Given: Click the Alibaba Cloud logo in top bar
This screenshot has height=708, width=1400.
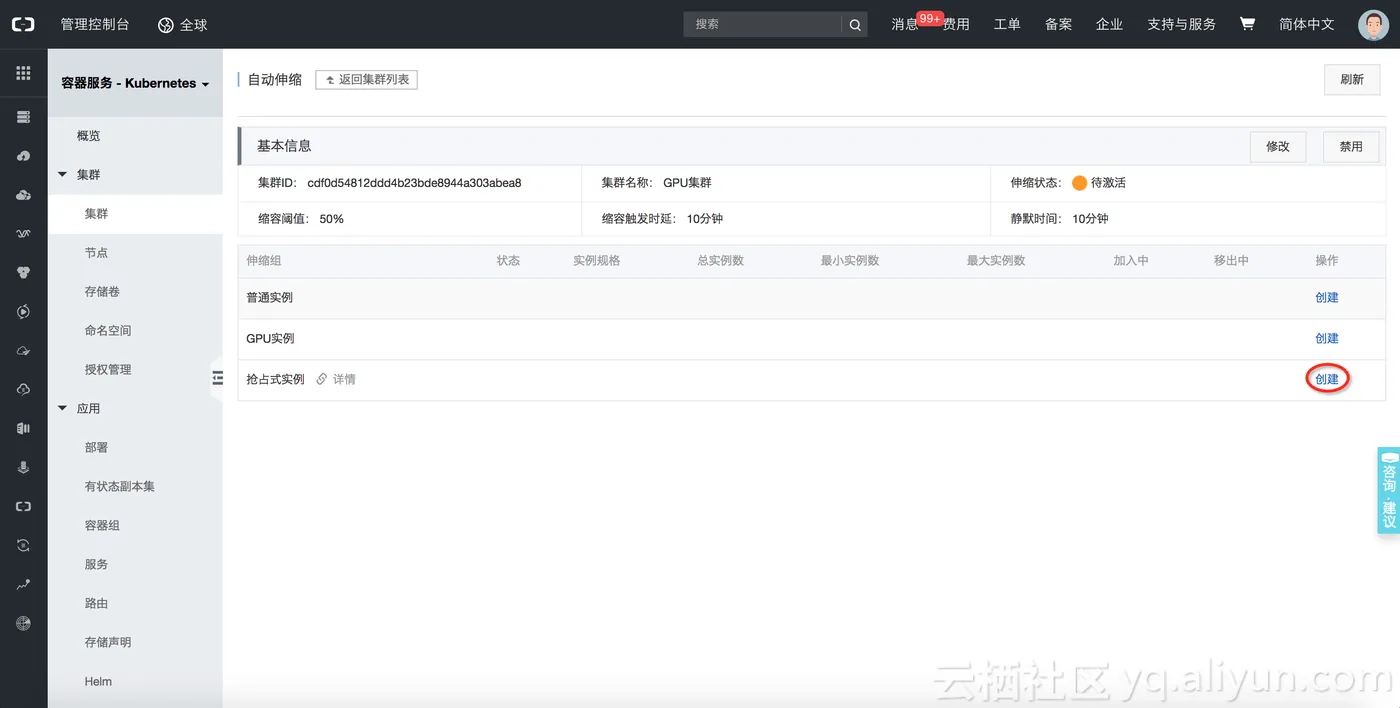Looking at the screenshot, I should [23, 24].
